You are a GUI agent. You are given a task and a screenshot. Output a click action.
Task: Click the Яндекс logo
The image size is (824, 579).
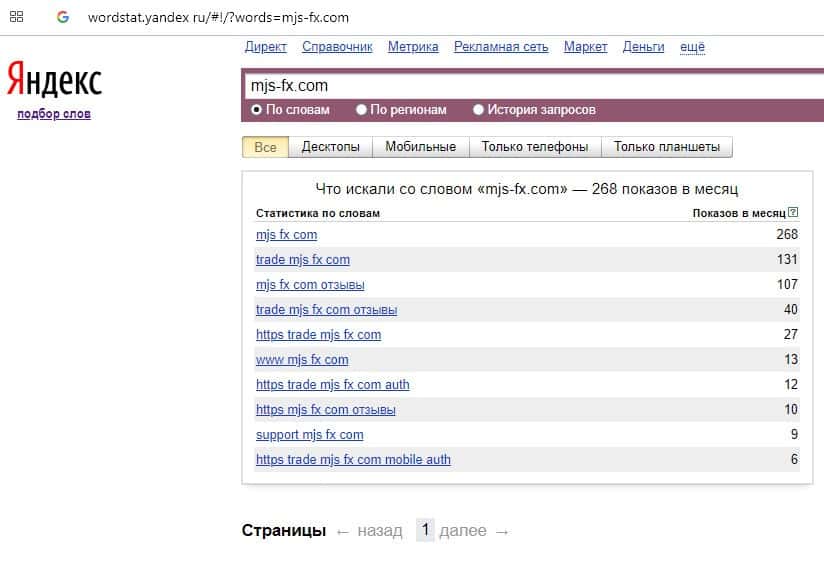point(54,80)
